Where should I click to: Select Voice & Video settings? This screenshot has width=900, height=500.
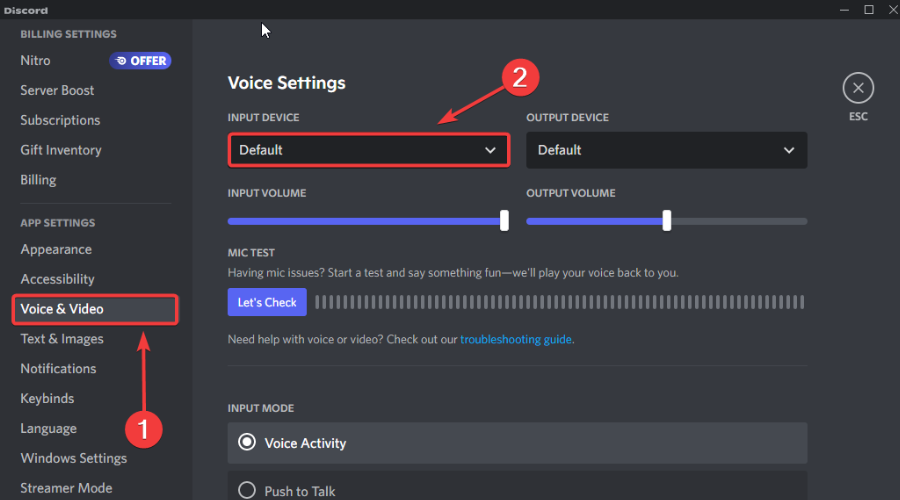95,309
